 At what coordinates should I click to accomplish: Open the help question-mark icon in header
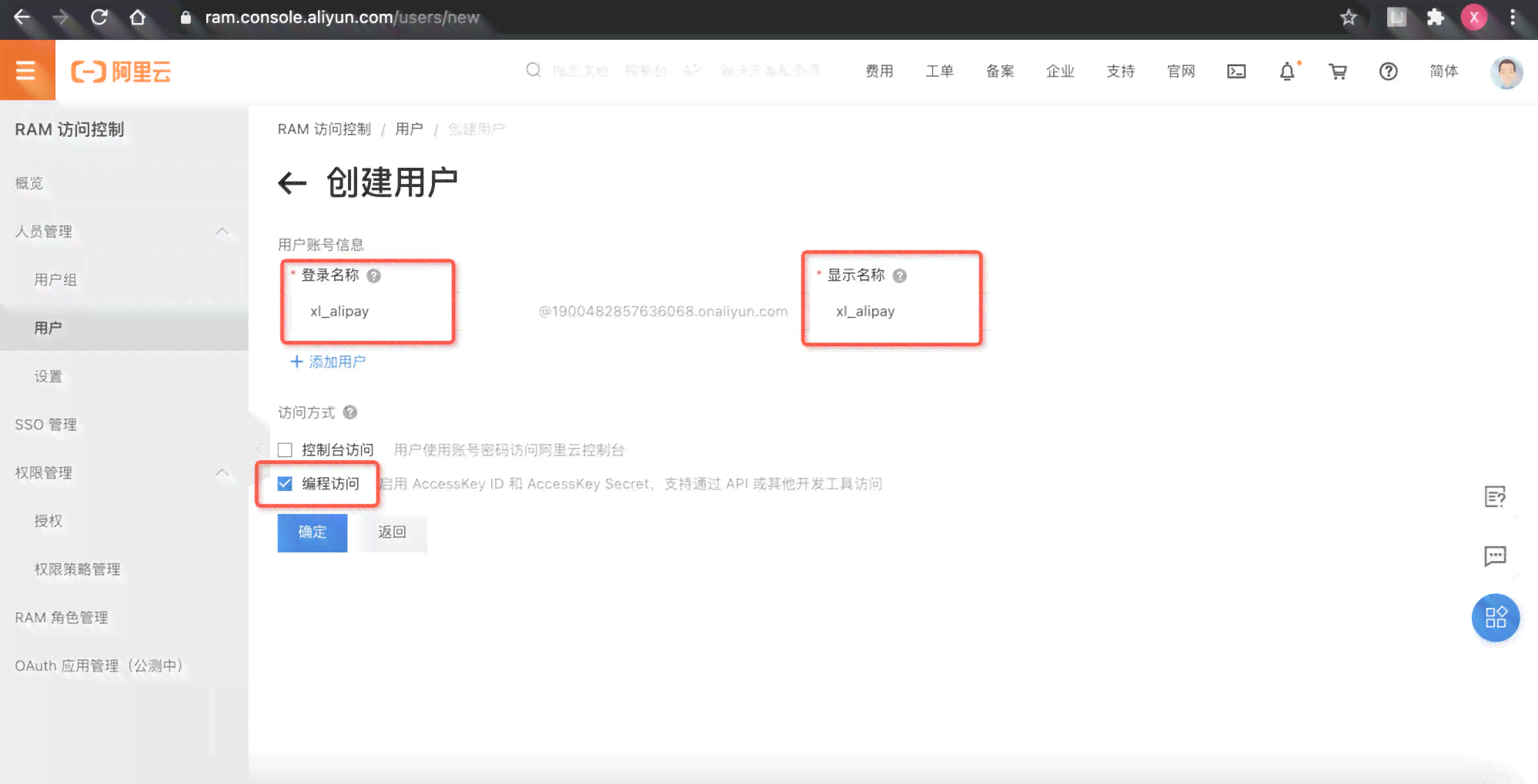[1388, 71]
